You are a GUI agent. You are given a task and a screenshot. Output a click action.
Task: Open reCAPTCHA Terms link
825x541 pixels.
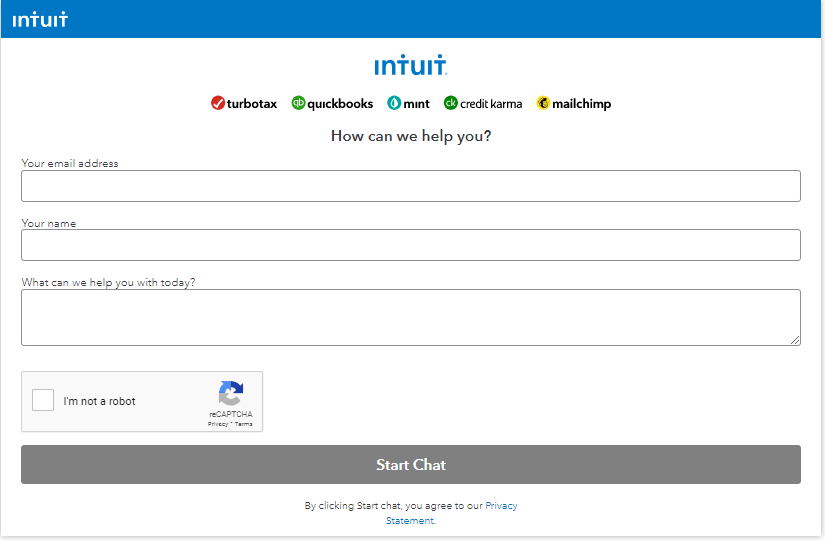coord(244,424)
